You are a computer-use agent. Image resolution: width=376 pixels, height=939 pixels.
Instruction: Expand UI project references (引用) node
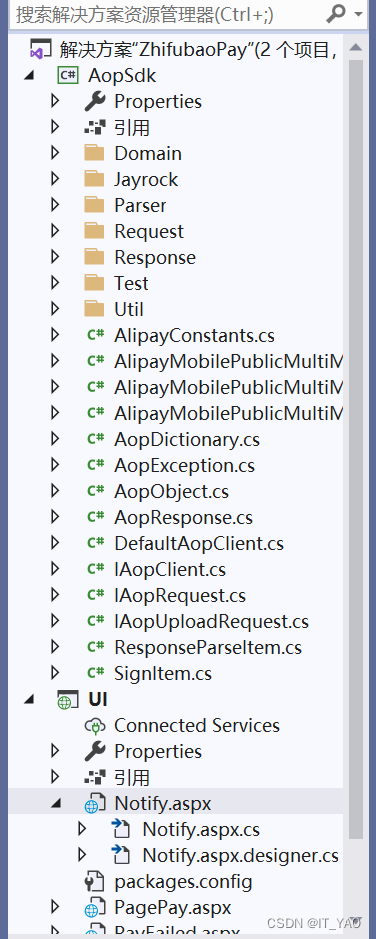[x=55, y=777]
